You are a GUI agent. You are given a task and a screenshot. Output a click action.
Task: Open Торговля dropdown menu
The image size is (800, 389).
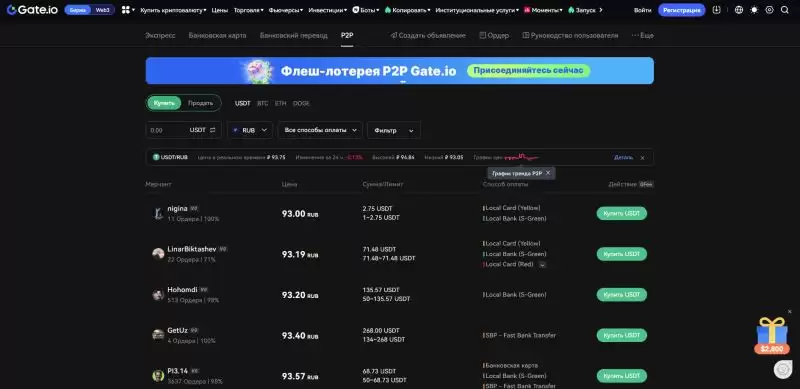point(249,10)
